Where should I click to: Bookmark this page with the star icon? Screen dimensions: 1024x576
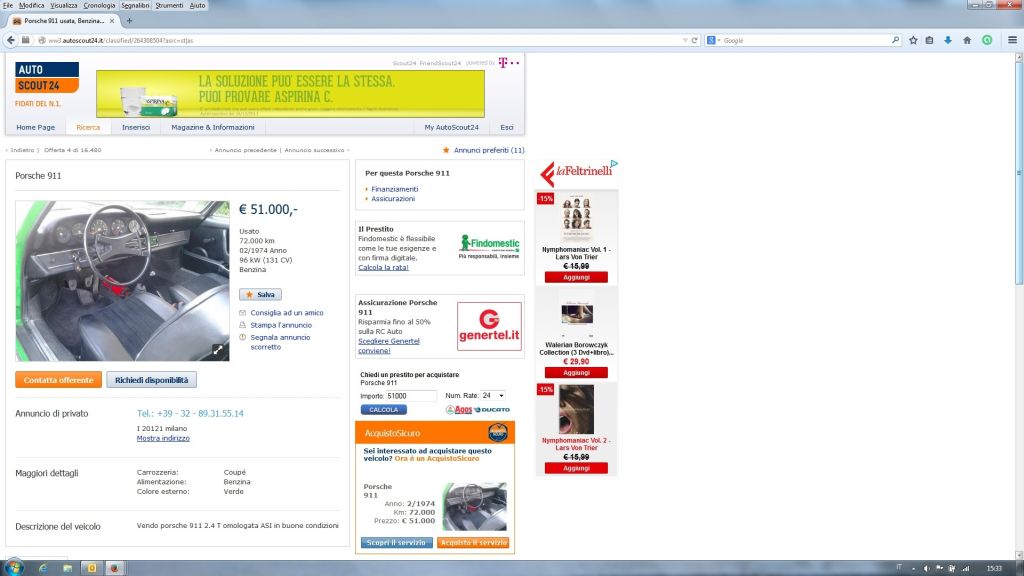[x=913, y=40]
